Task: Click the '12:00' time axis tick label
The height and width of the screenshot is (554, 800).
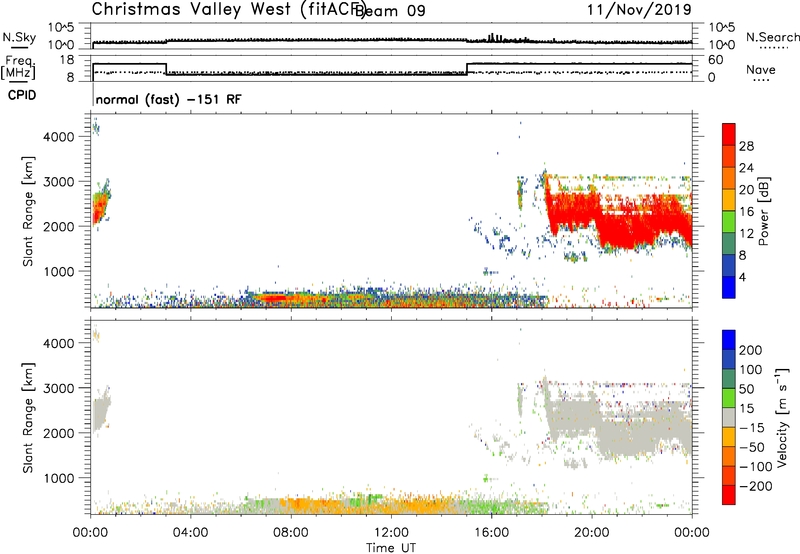Action: click(391, 533)
